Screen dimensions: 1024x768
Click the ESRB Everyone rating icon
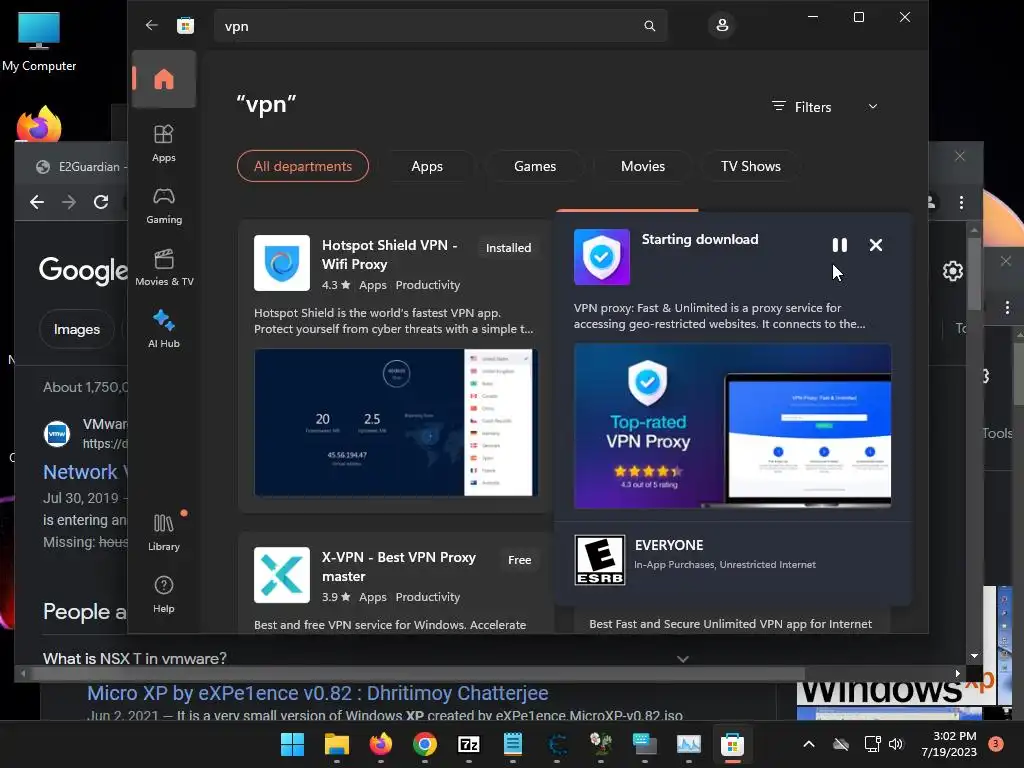point(600,560)
